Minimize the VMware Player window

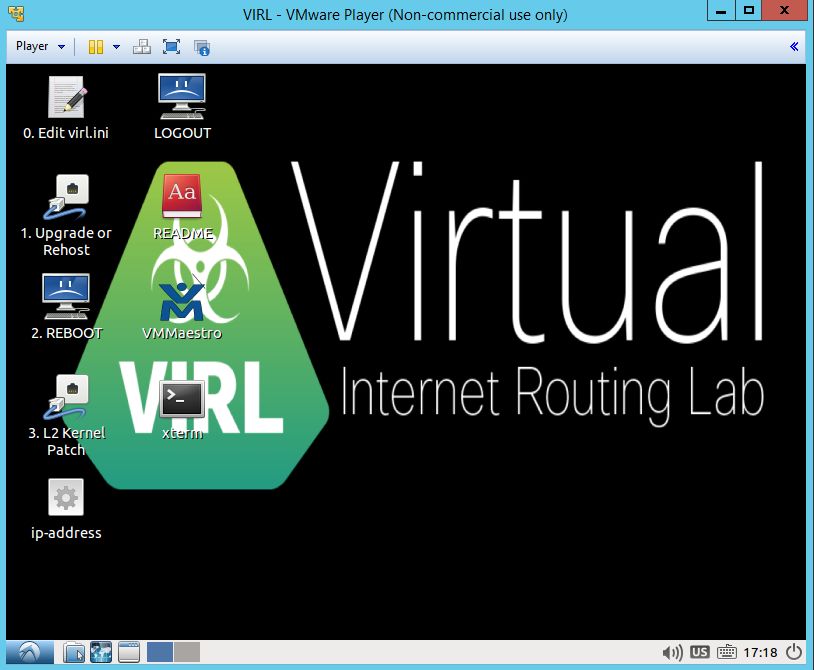721,10
